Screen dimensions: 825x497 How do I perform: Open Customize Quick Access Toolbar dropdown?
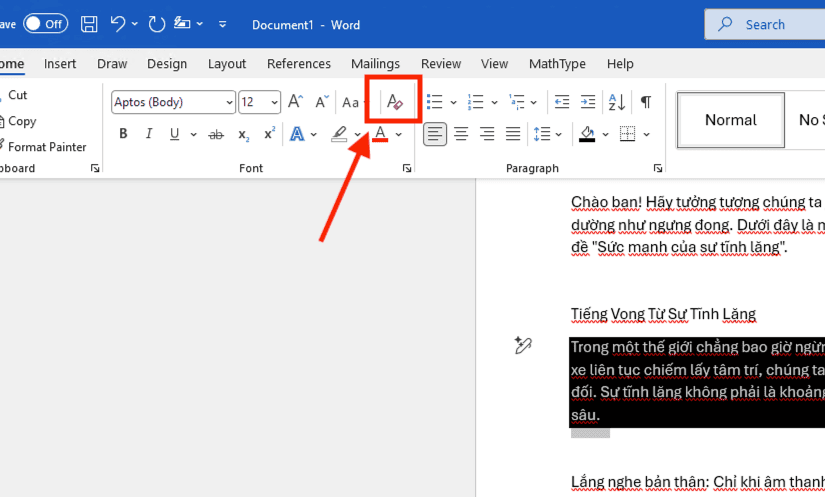coord(223,24)
